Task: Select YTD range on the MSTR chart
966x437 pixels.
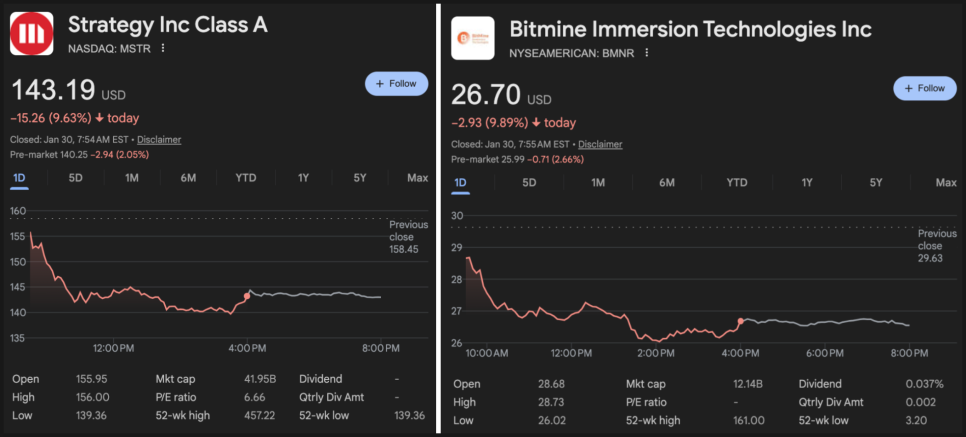Action: (x=245, y=178)
